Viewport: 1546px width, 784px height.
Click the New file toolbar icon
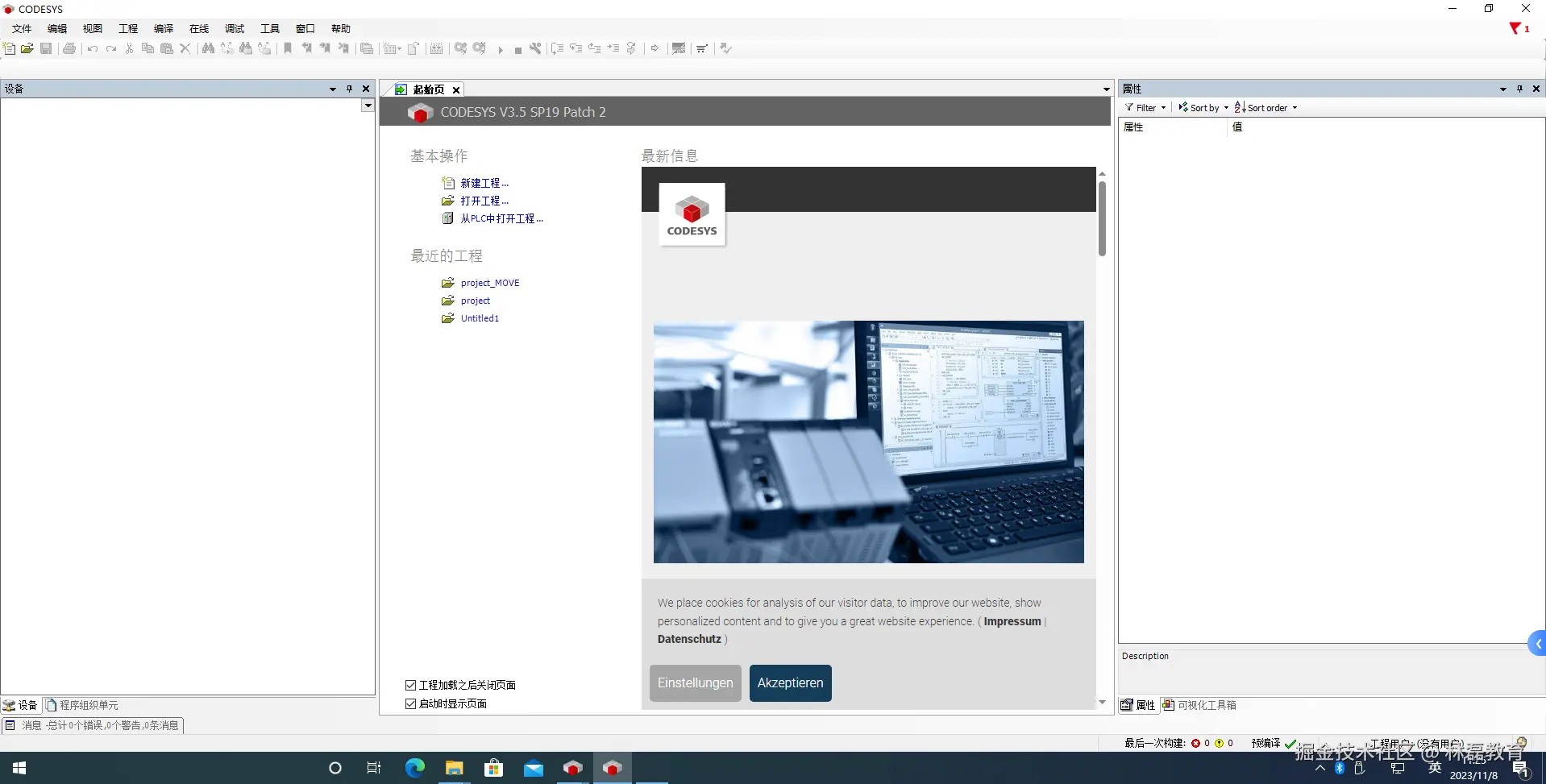click(9, 48)
